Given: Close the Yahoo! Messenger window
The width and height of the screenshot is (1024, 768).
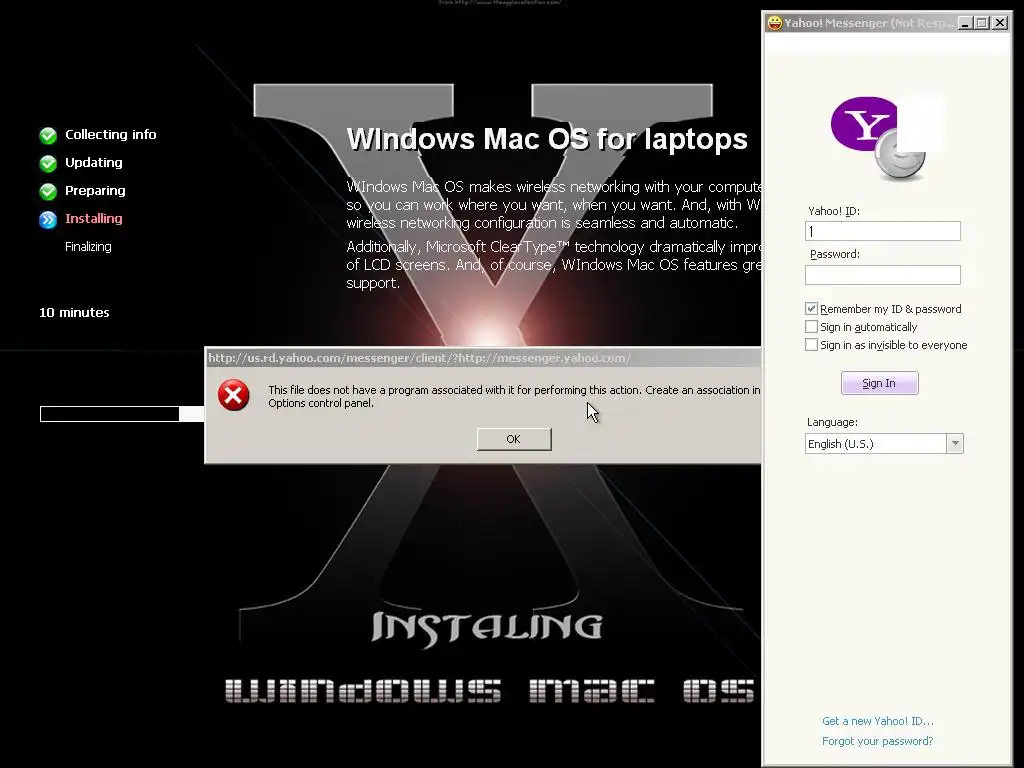Looking at the screenshot, I should pos(999,23).
